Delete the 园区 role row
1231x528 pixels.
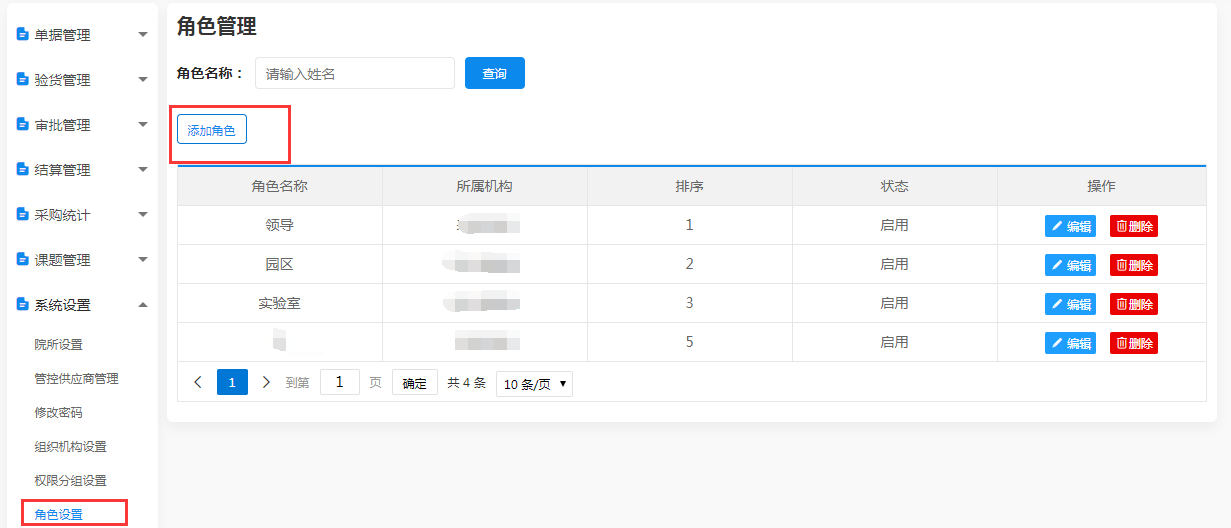coord(1133,265)
